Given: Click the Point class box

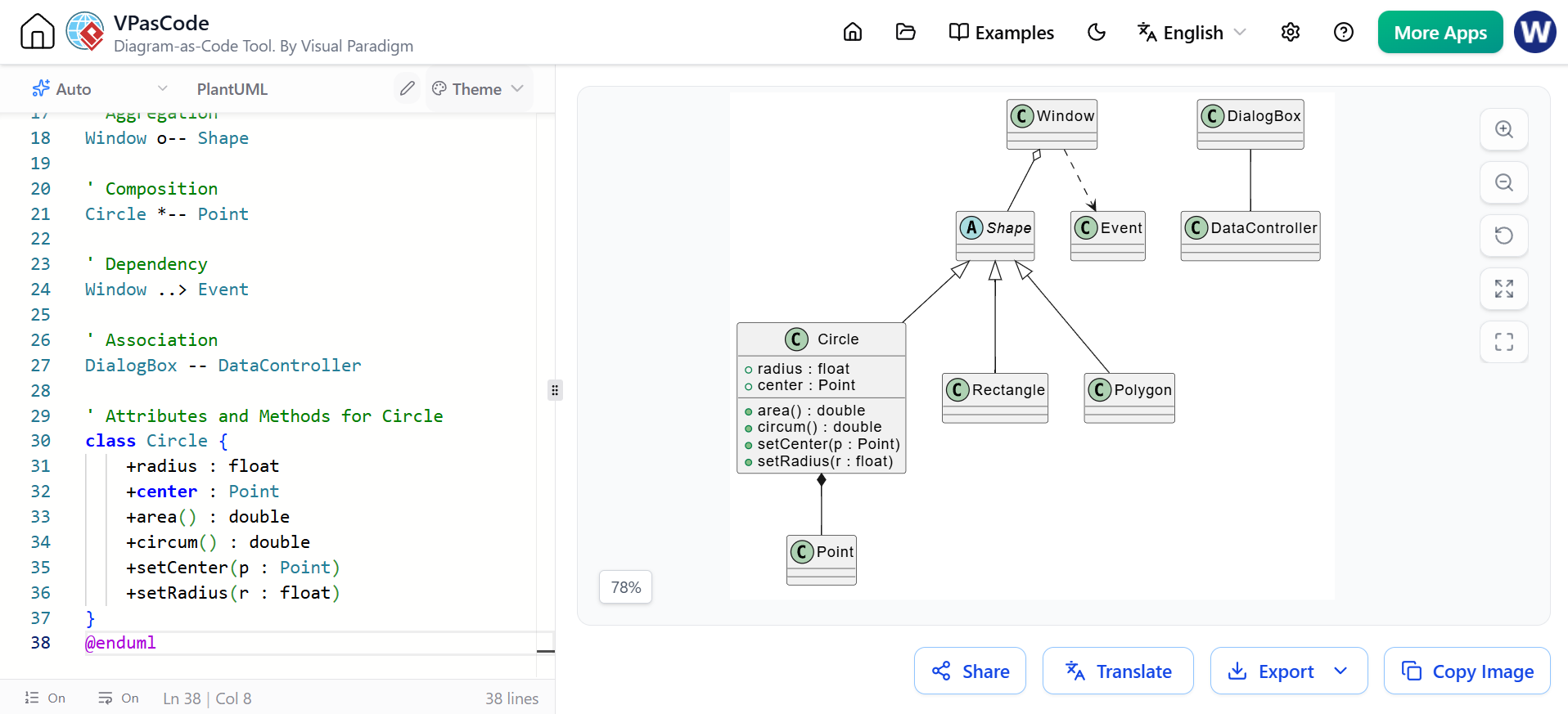Looking at the screenshot, I should click(822, 560).
